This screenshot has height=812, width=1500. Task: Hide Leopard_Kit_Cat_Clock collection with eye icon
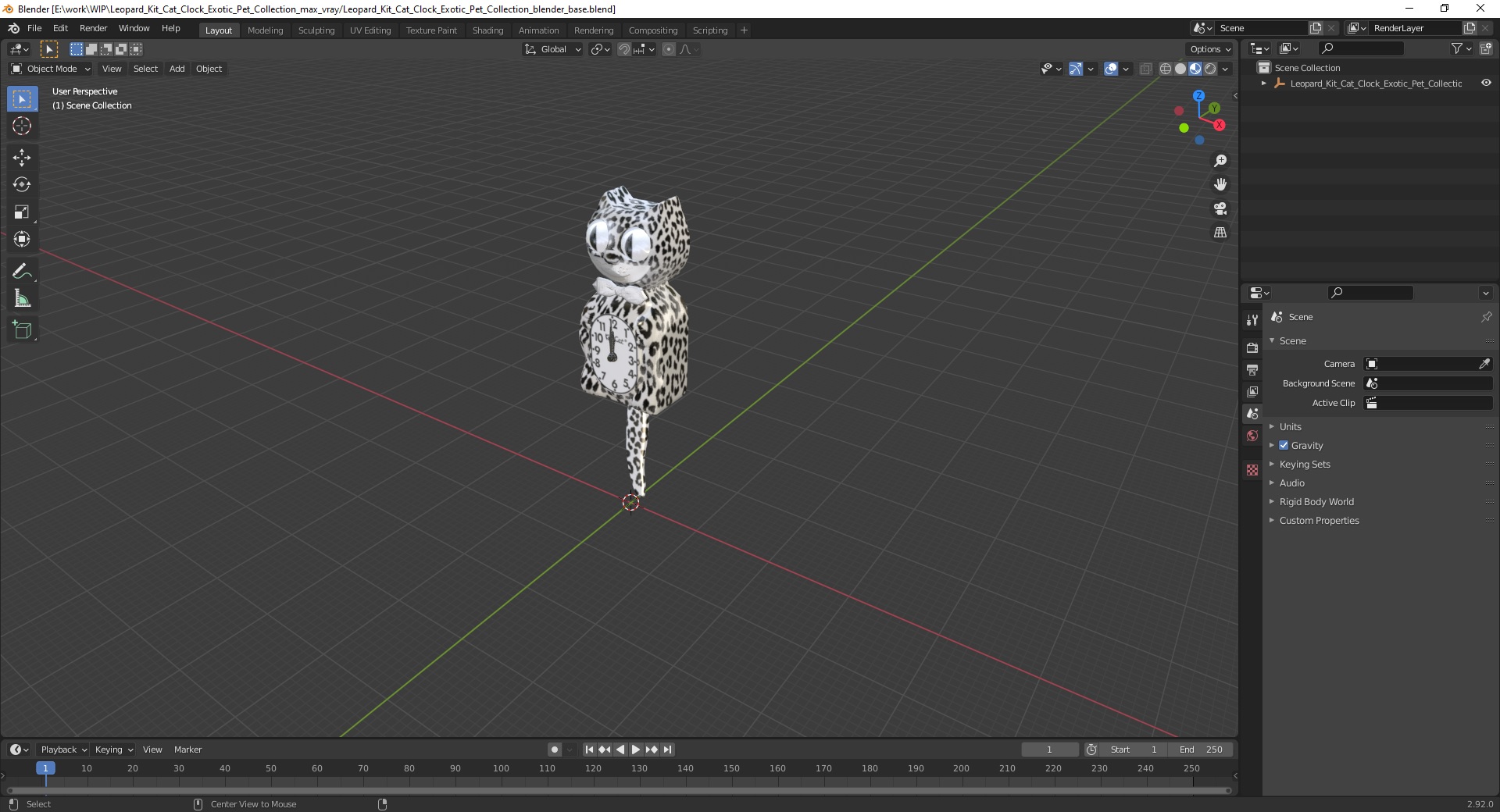coord(1486,83)
